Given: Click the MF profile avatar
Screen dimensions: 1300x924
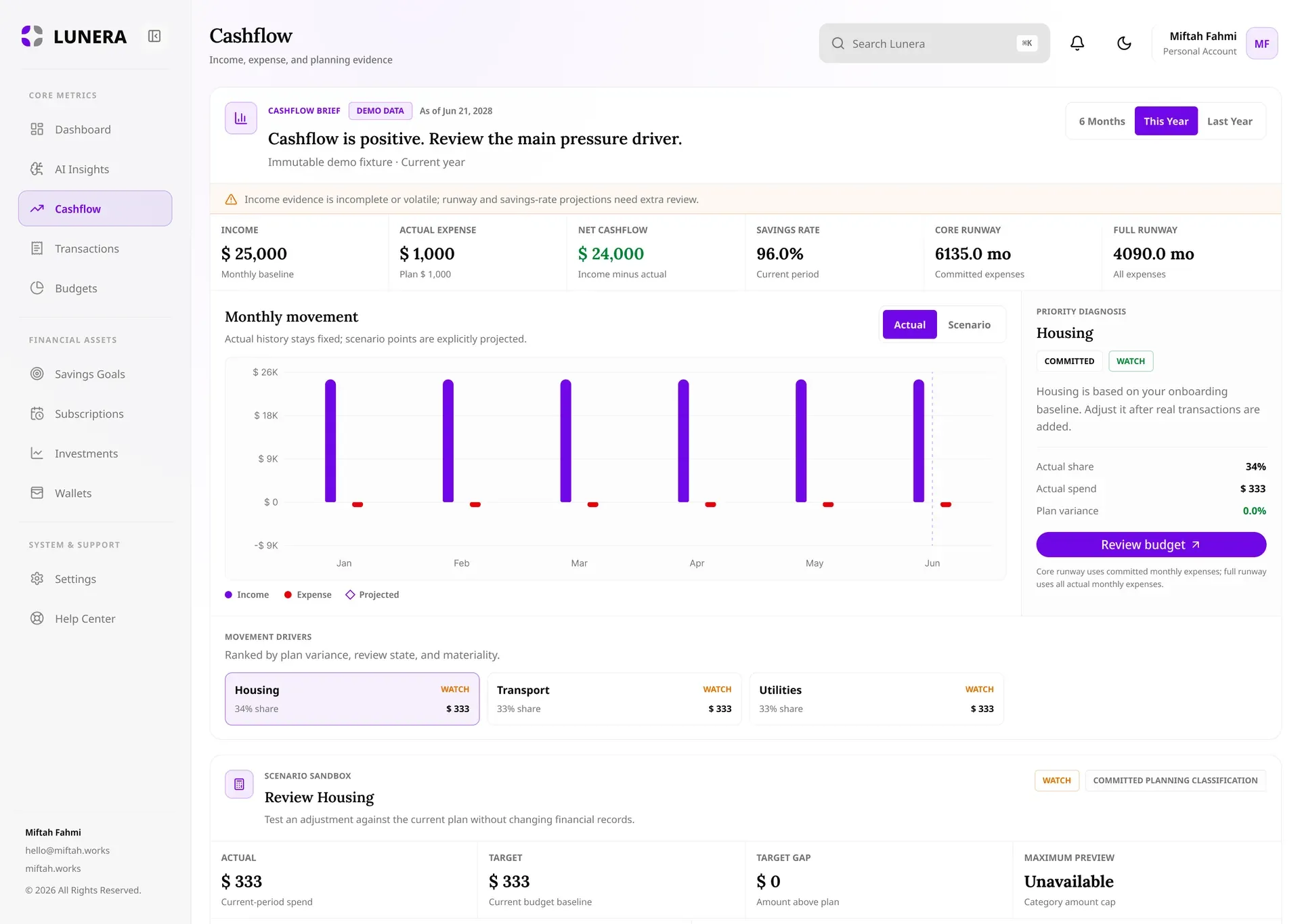Looking at the screenshot, I should [x=1261, y=43].
